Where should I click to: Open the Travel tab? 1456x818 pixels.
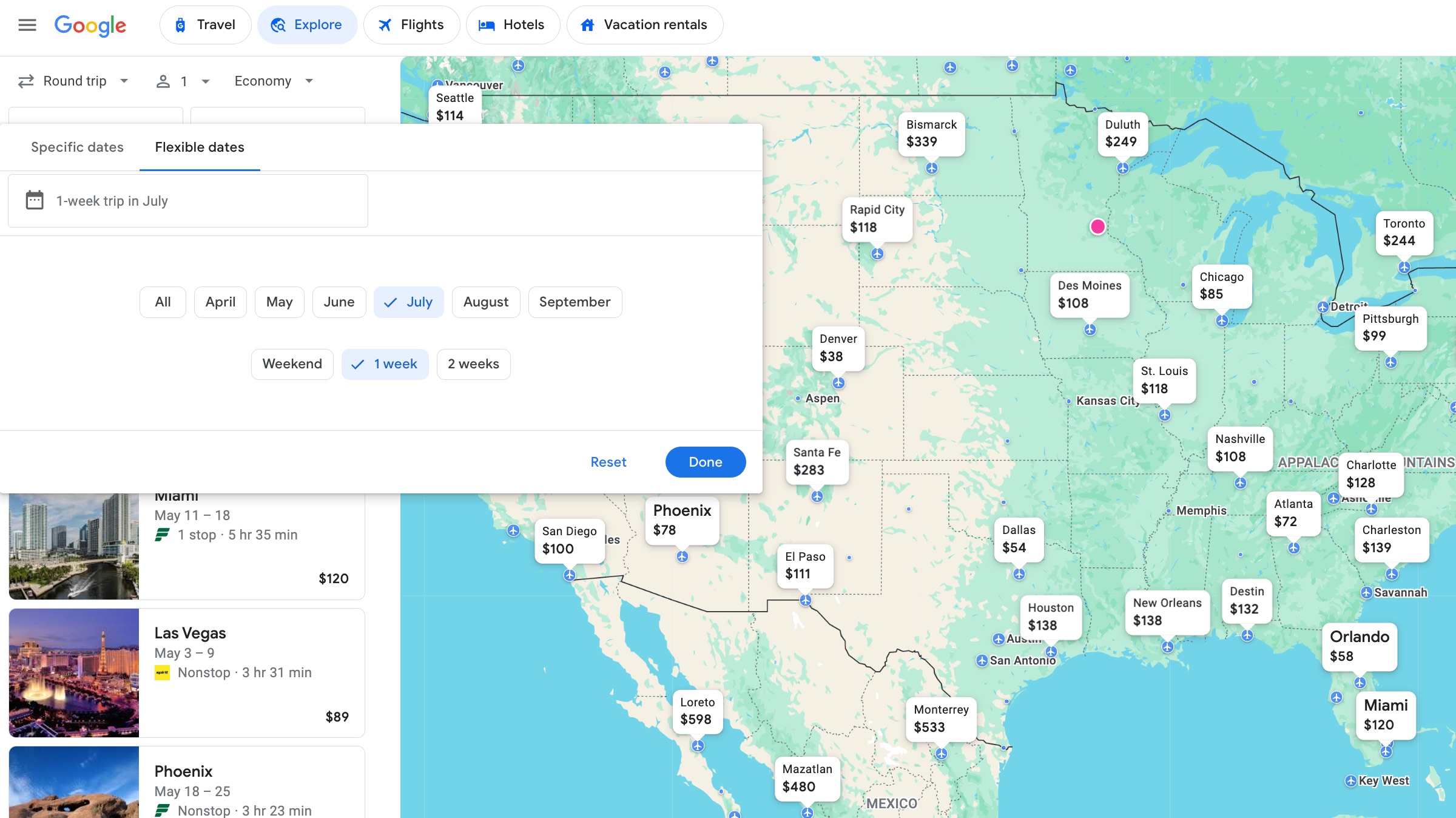click(x=205, y=25)
